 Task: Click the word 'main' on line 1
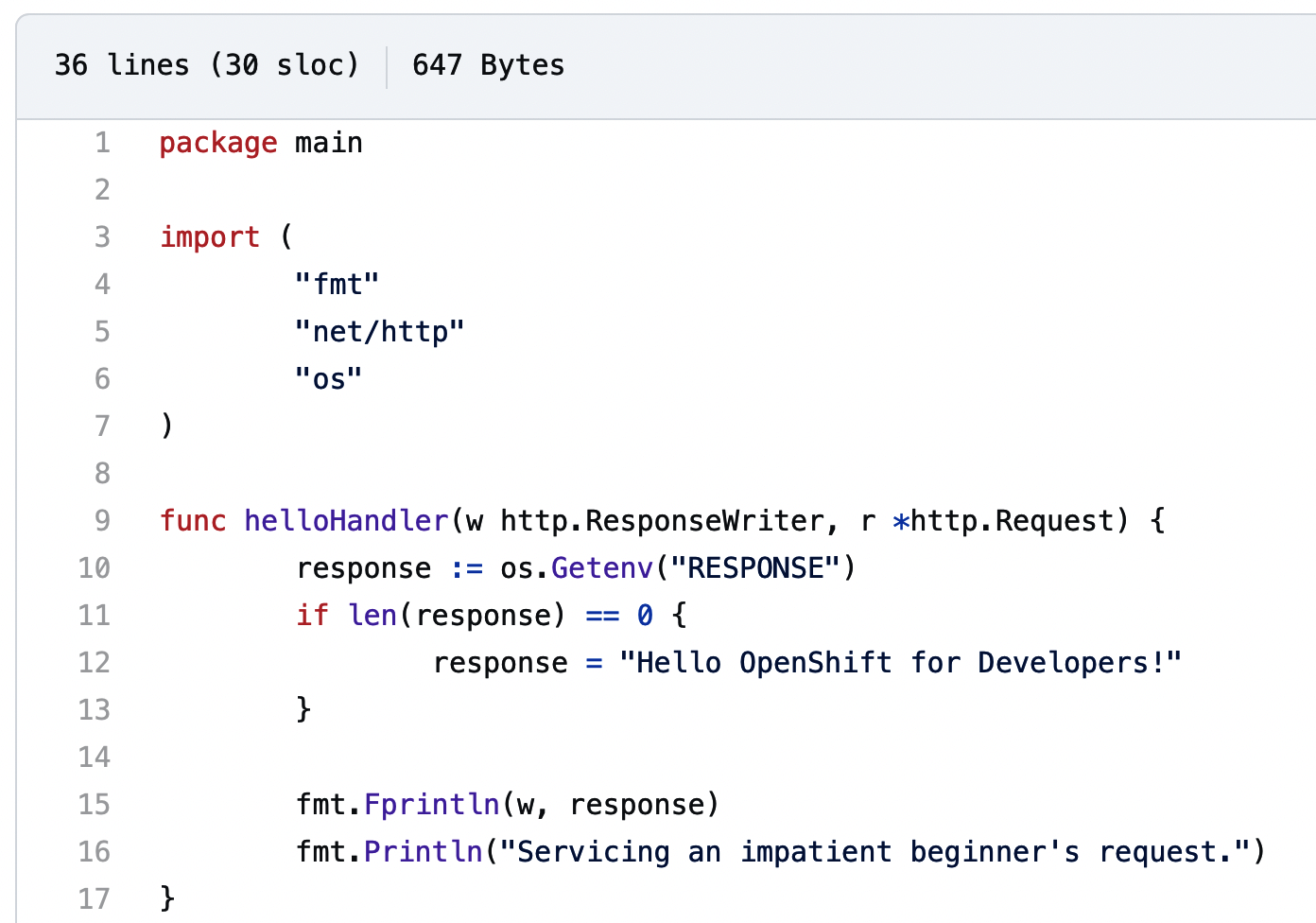[329, 143]
